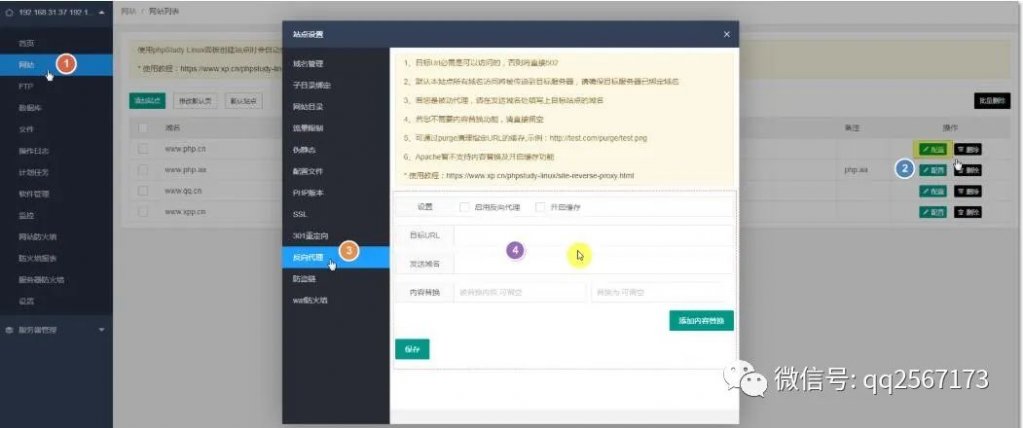1023x428 pixels.
Task: Click 删除 for the www.xpp.cn row
Action: [968, 212]
